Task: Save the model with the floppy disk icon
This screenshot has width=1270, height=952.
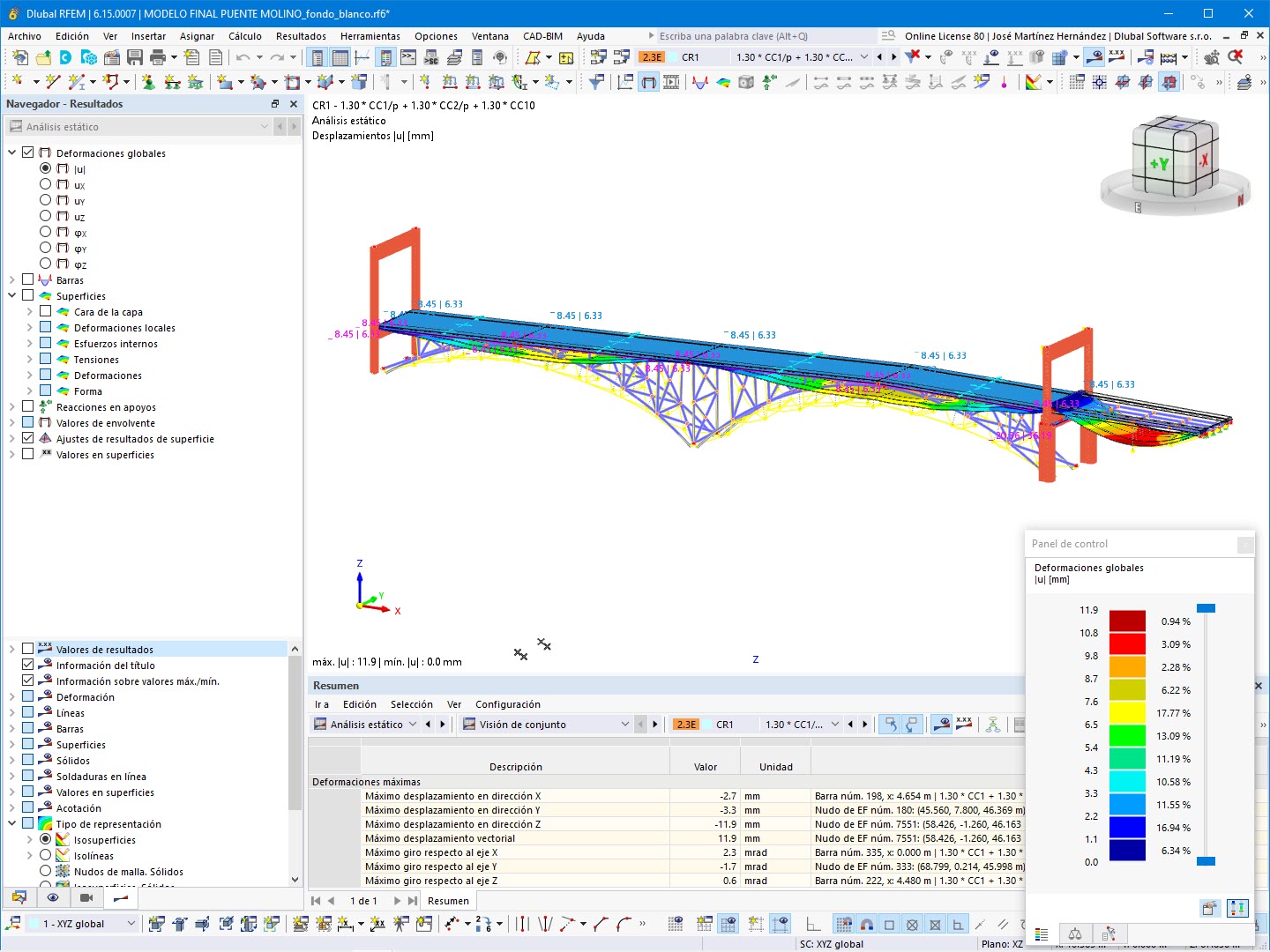Action: (135, 57)
